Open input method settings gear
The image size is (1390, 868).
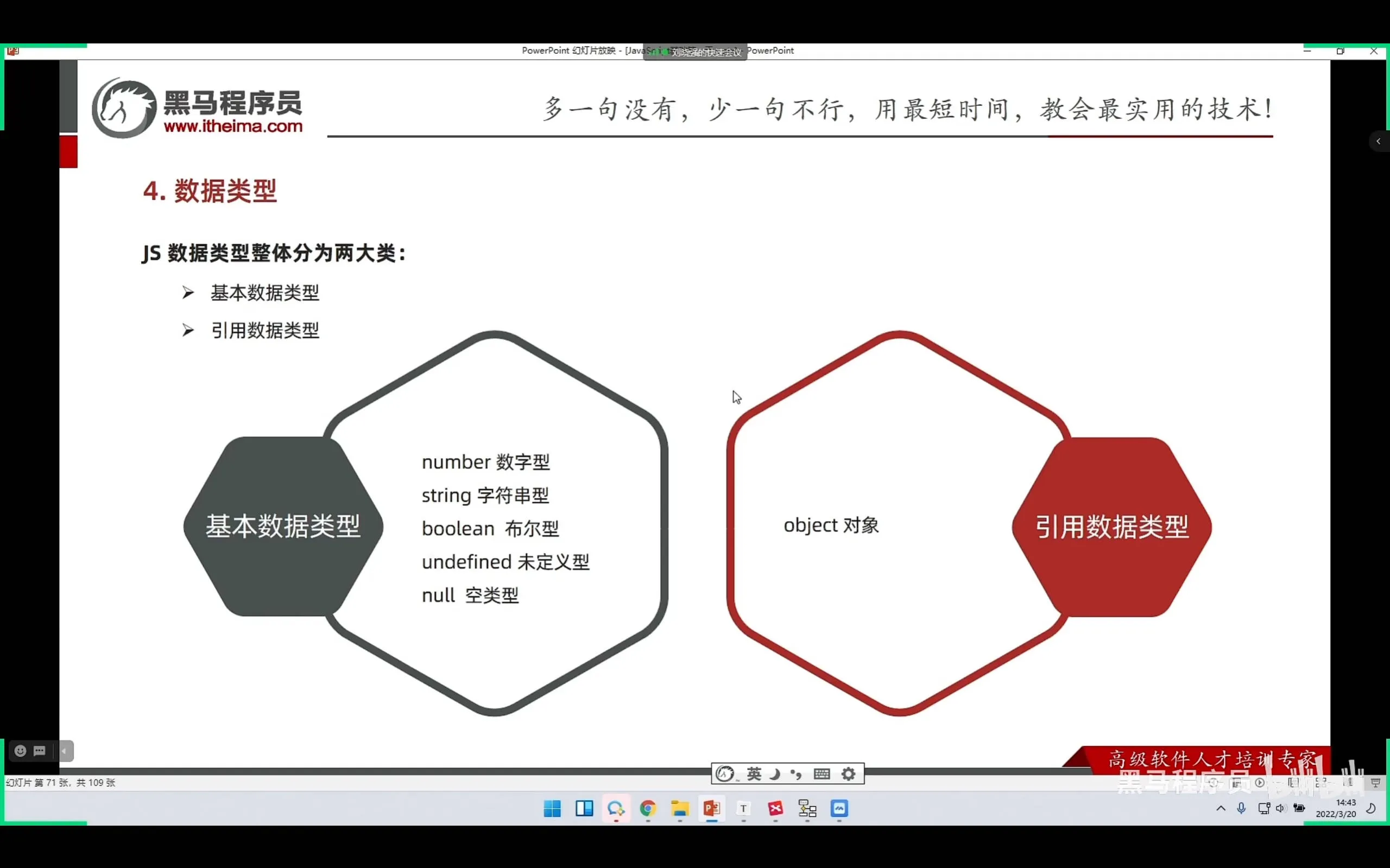[849, 774]
